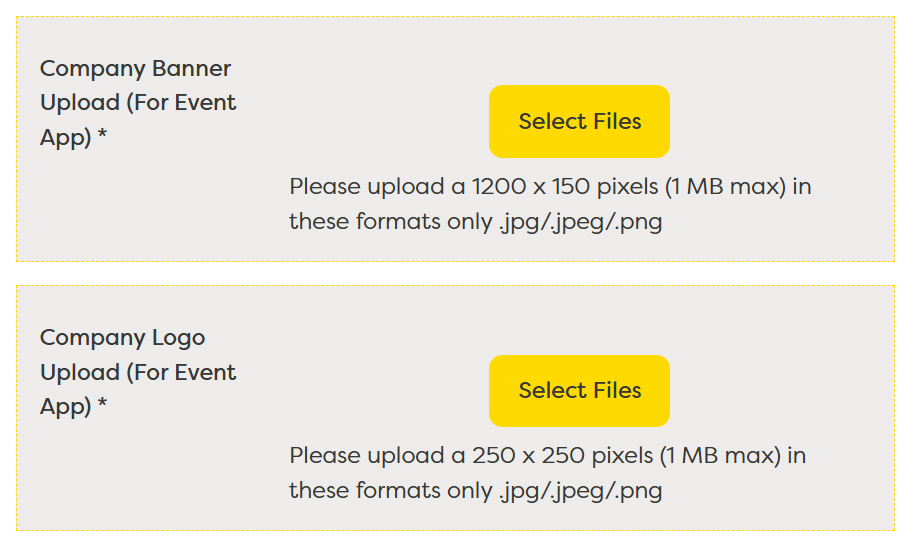Click the banner upload instructions text

click(549, 204)
